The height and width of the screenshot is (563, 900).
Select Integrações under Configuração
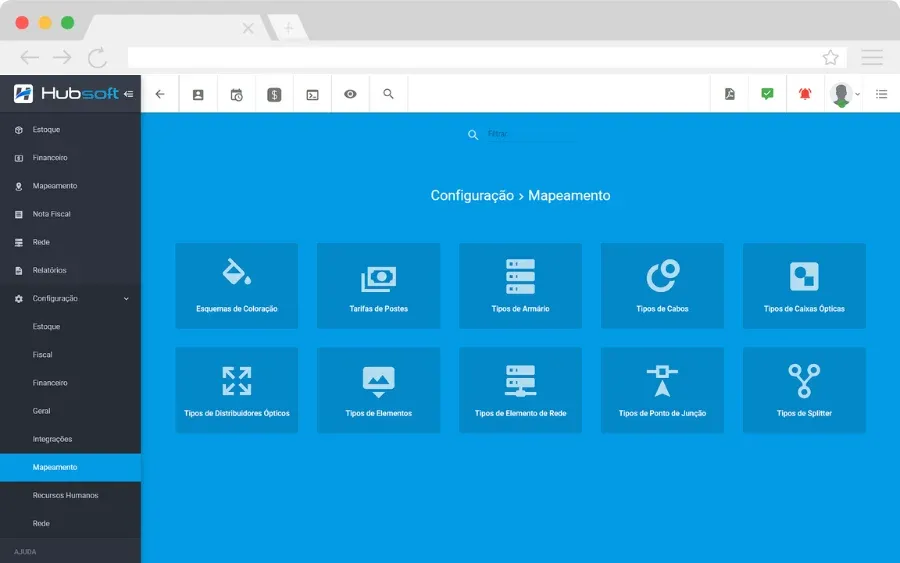tap(70, 439)
